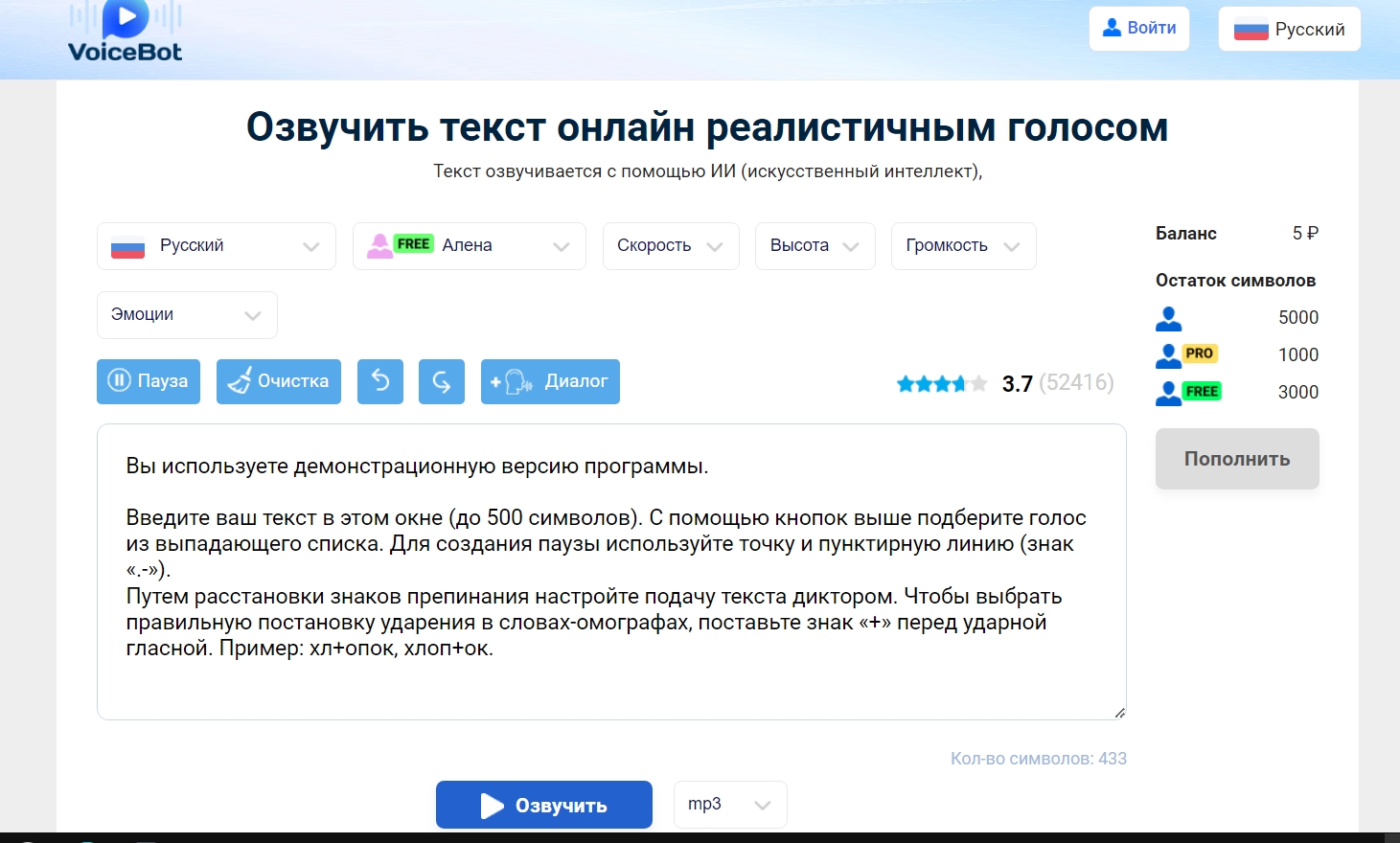The width and height of the screenshot is (1400, 843).
Task: Click the 'Остаток символов' heading
Action: point(1236,281)
